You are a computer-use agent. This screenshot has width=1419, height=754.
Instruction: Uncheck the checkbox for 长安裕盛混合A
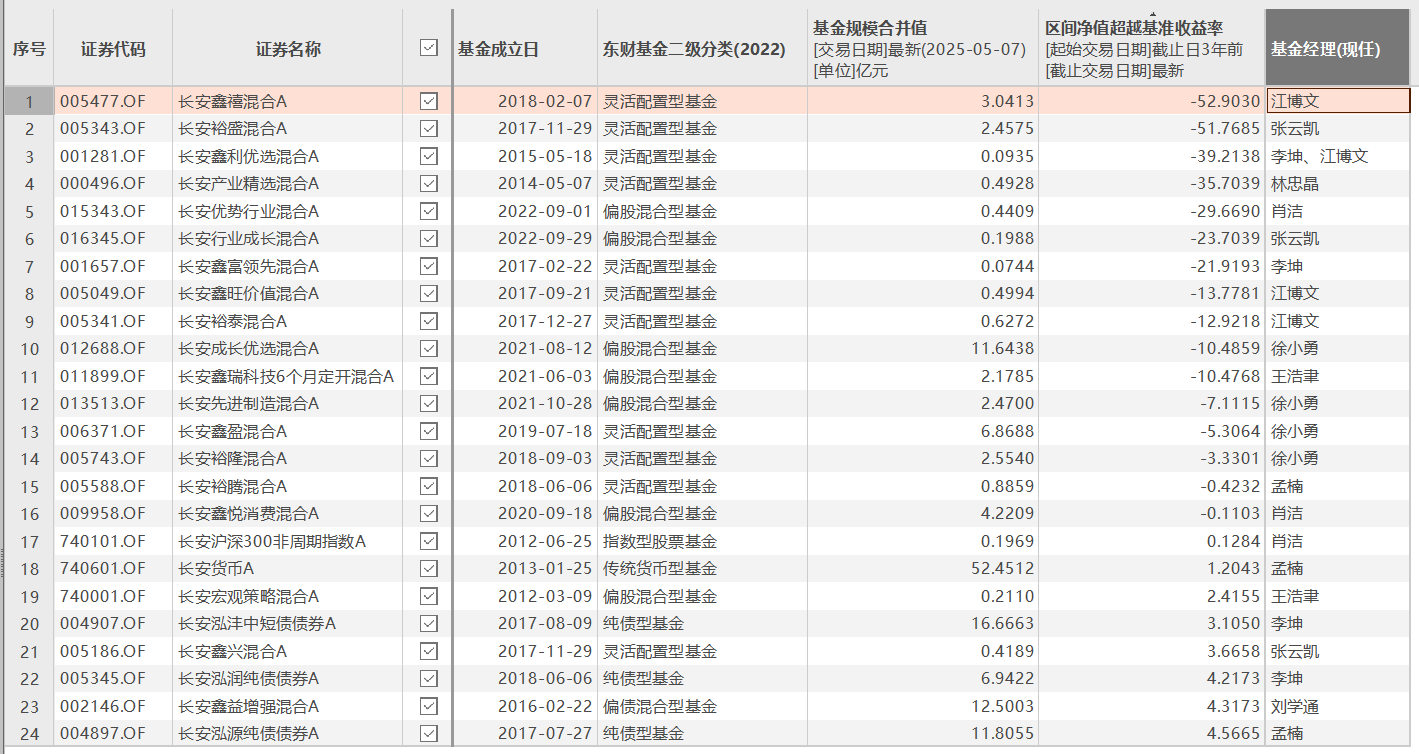[x=429, y=129]
